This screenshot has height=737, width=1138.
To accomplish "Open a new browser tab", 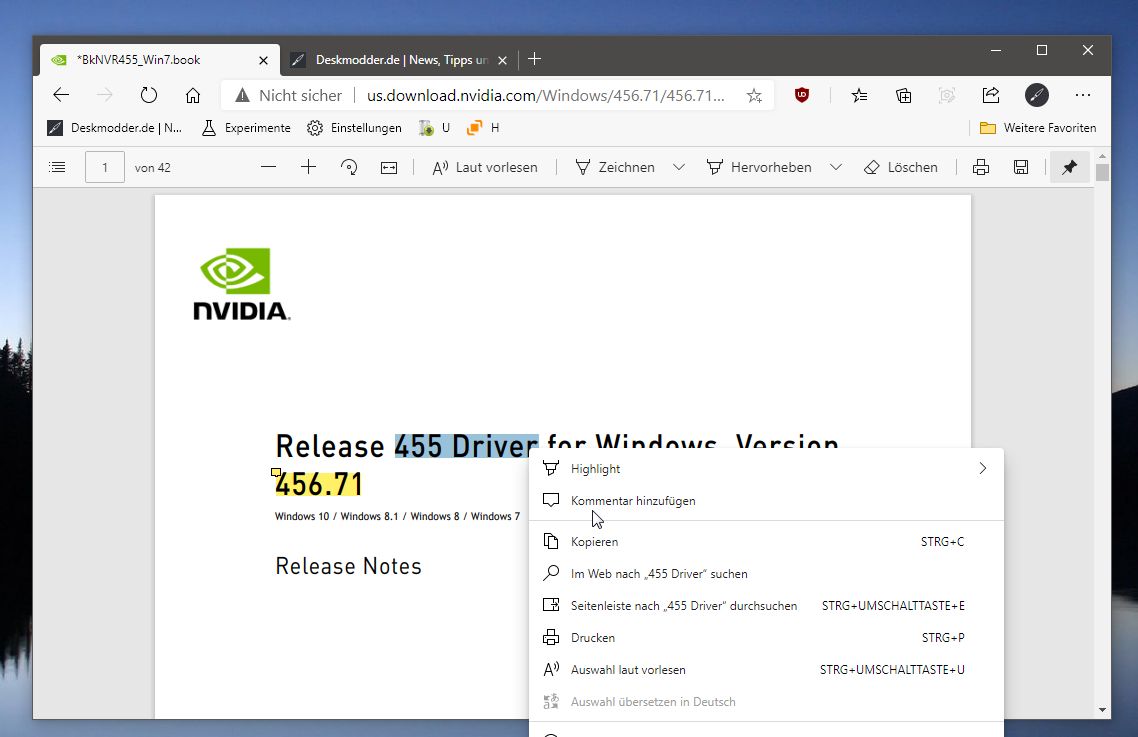I will (x=534, y=60).
